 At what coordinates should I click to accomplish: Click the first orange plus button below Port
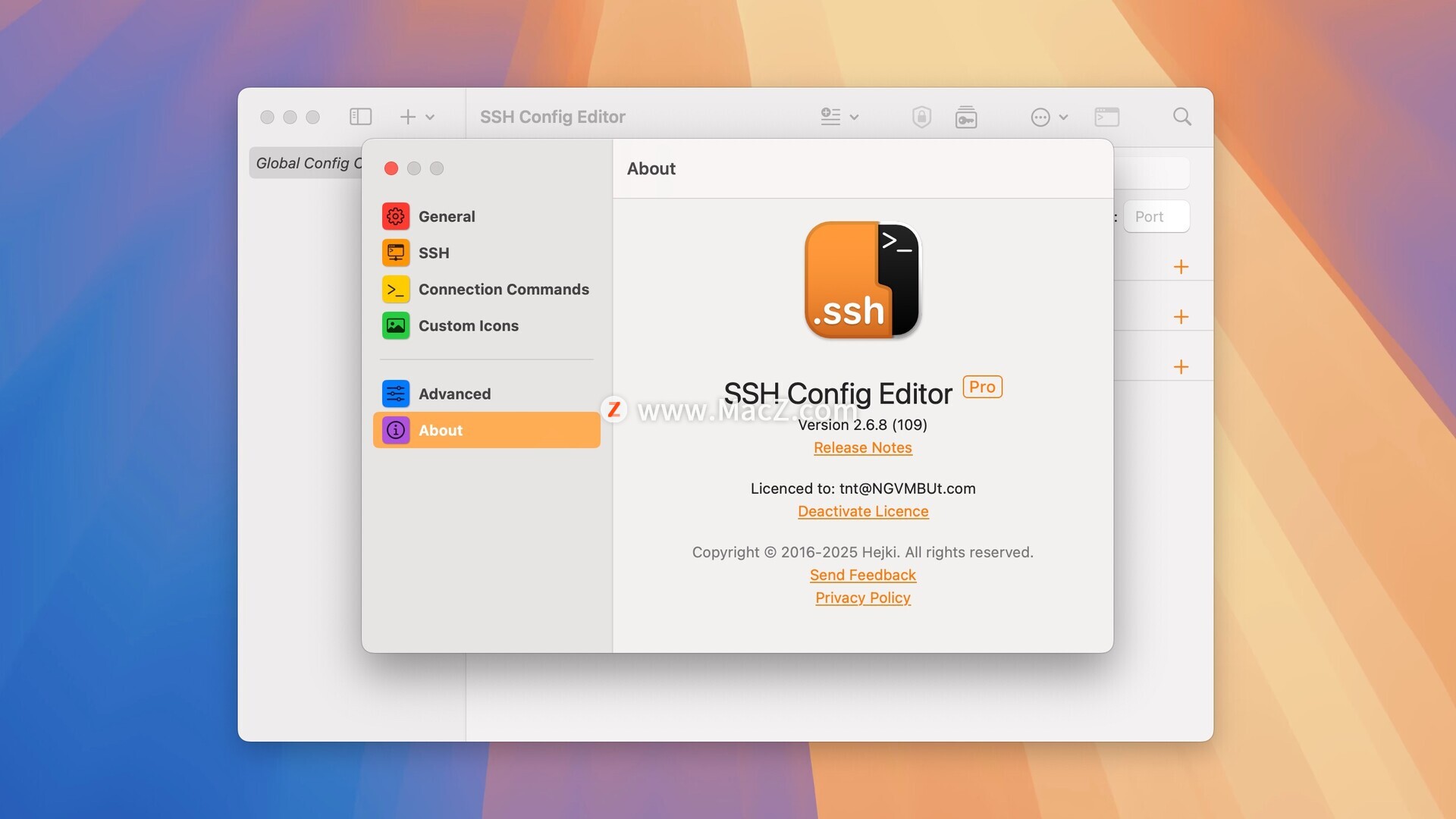coord(1181,267)
